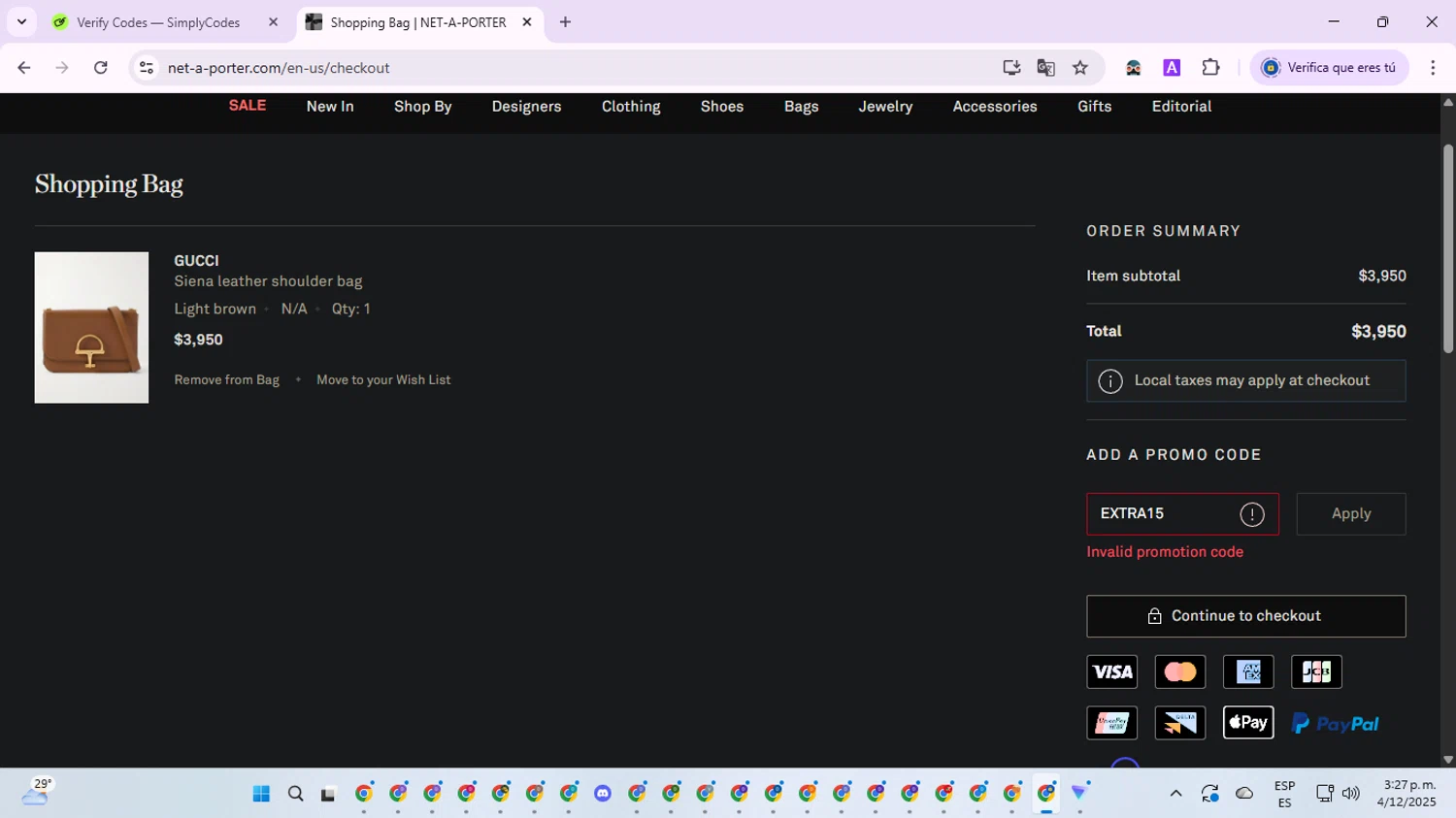
Task: Open the Shoes menu
Action: [722, 107]
